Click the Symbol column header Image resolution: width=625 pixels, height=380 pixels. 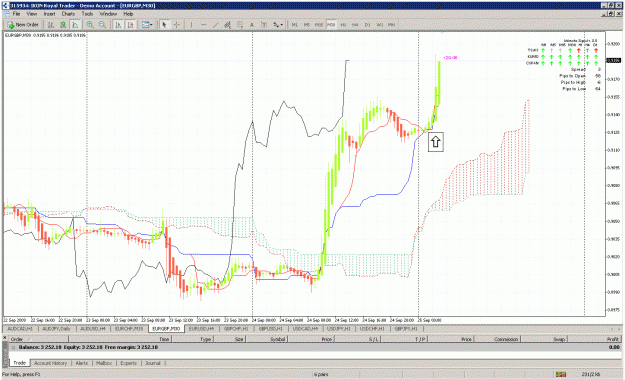coord(266,339)
